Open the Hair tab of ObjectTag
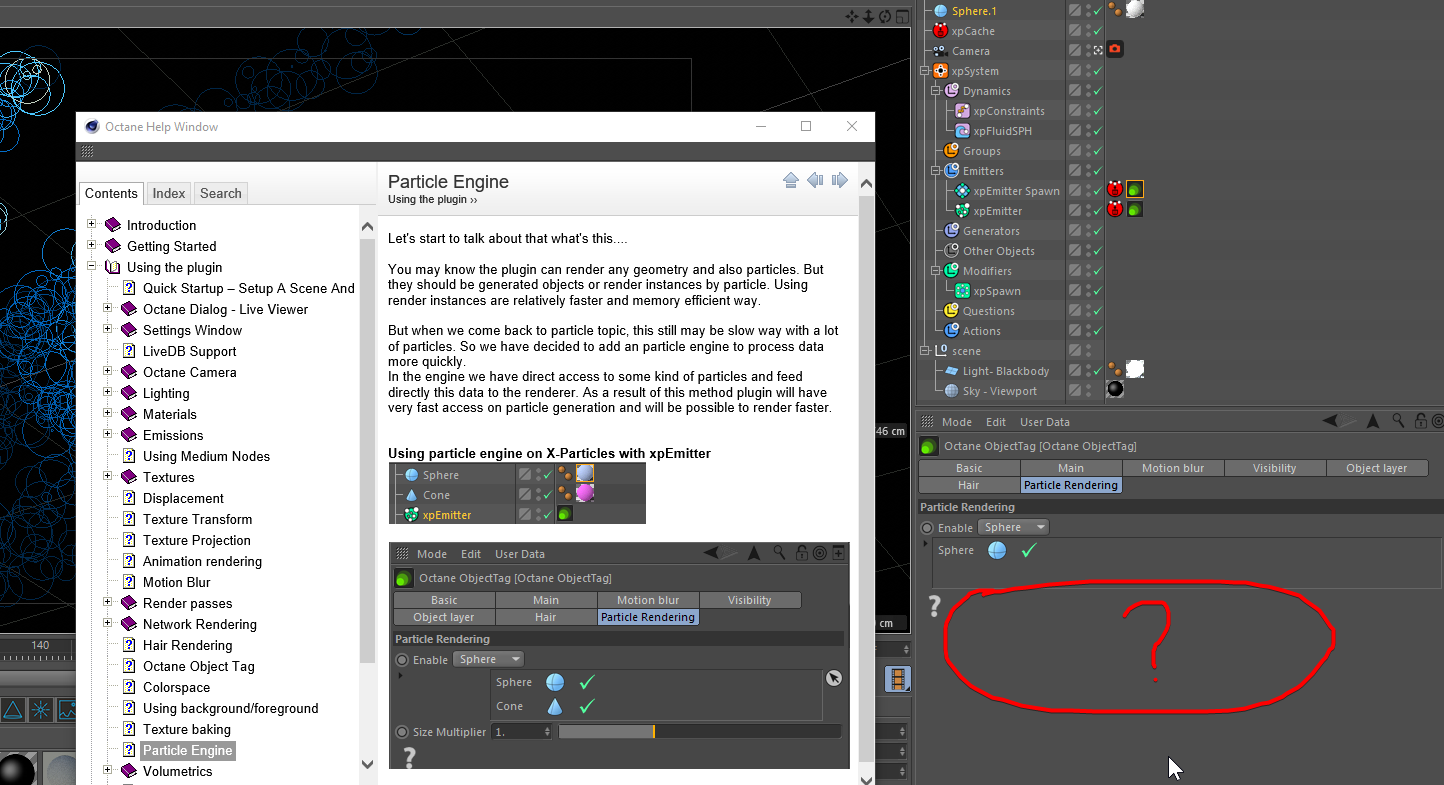Viewport: 1444px width, 785px height. pos(969,485)
